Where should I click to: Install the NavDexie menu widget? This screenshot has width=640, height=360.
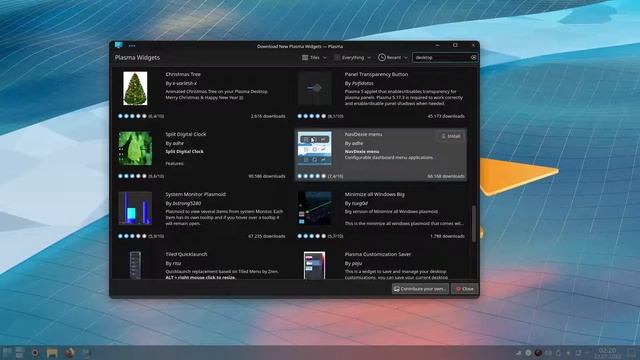coord(451,136)
